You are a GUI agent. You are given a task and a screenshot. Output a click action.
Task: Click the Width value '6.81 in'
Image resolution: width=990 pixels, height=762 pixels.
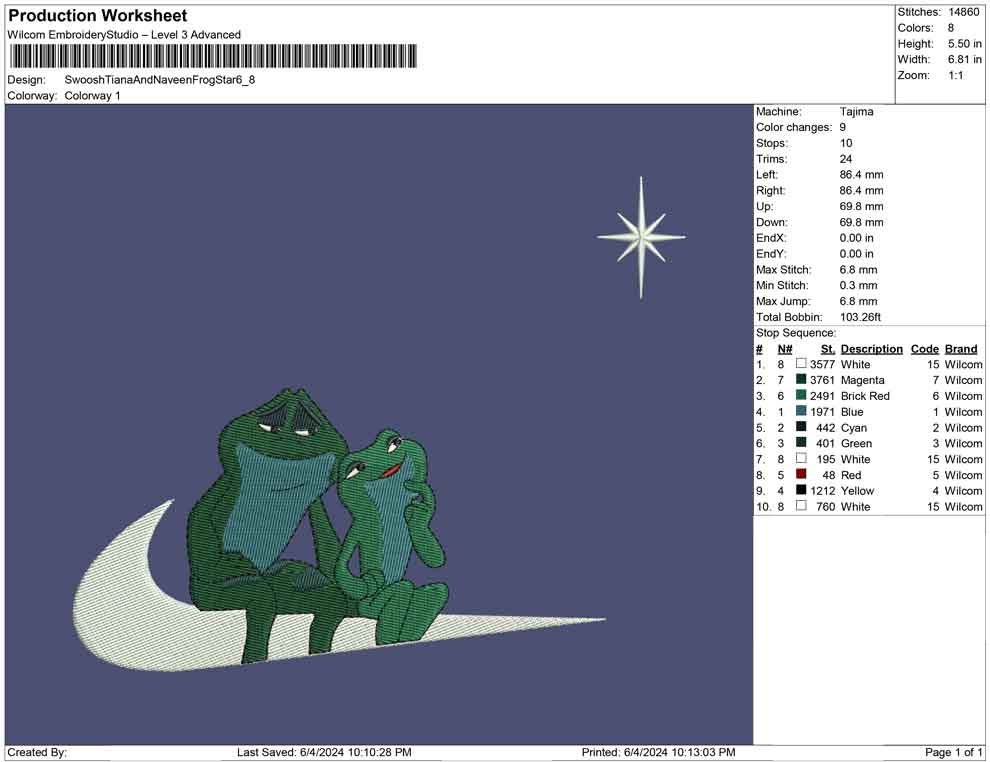pyautogui.click(x=965, y=59)
